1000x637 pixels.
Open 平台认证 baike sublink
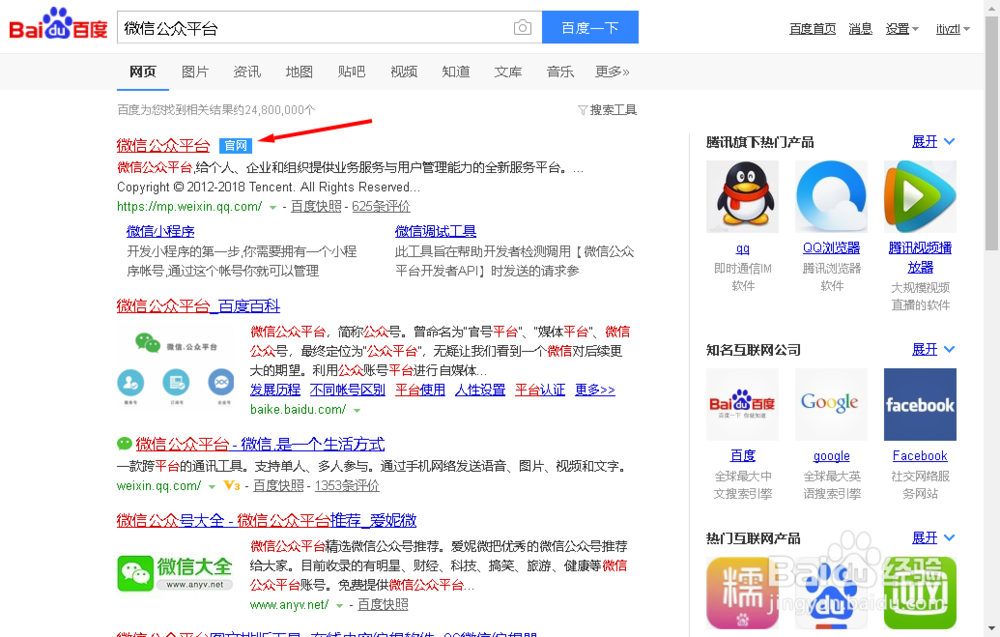click(x=540, y=390)
